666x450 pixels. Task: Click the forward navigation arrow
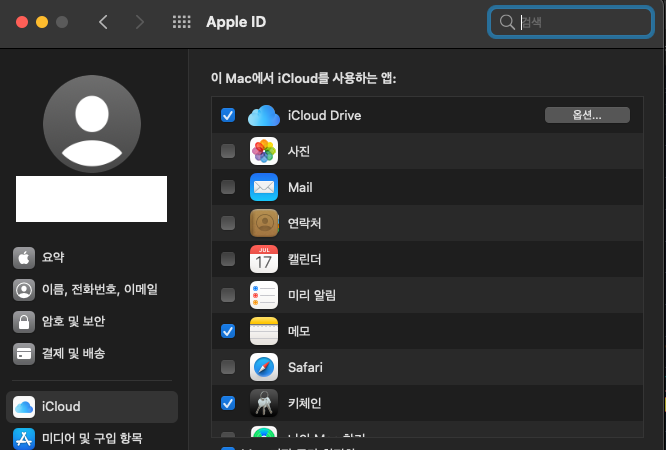[x=140, y=22]
